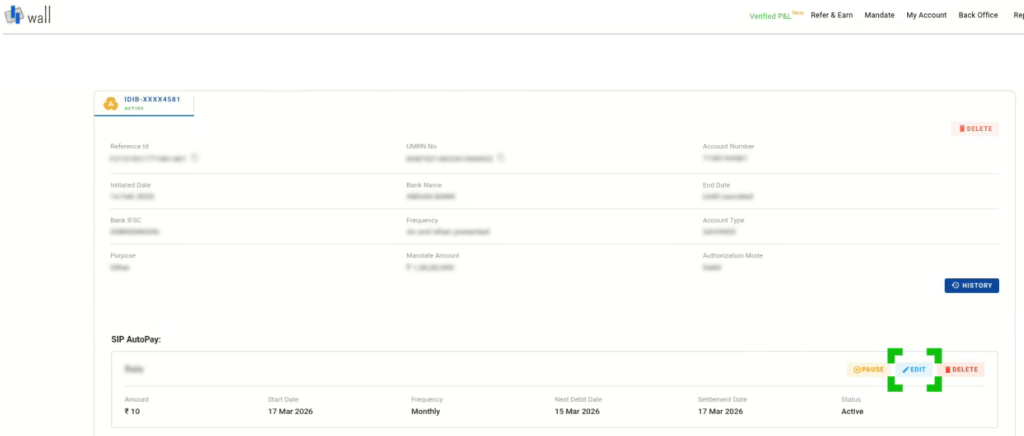This screenshot has width=1024, height=436.
Task: Click the SIP Status Active text
Action: point(852,411)
